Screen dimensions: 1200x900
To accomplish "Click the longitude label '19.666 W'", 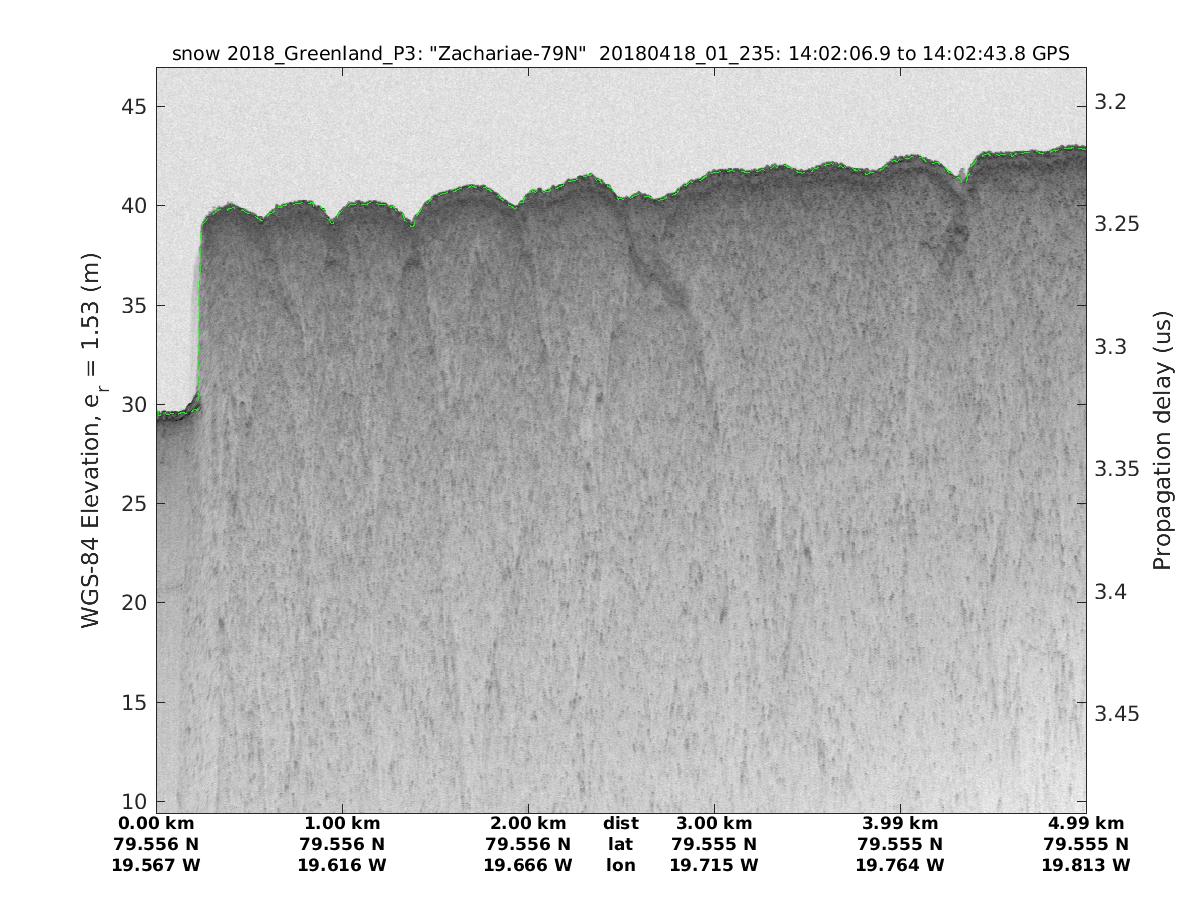I will pyautogui.click(x=528, y=865).
